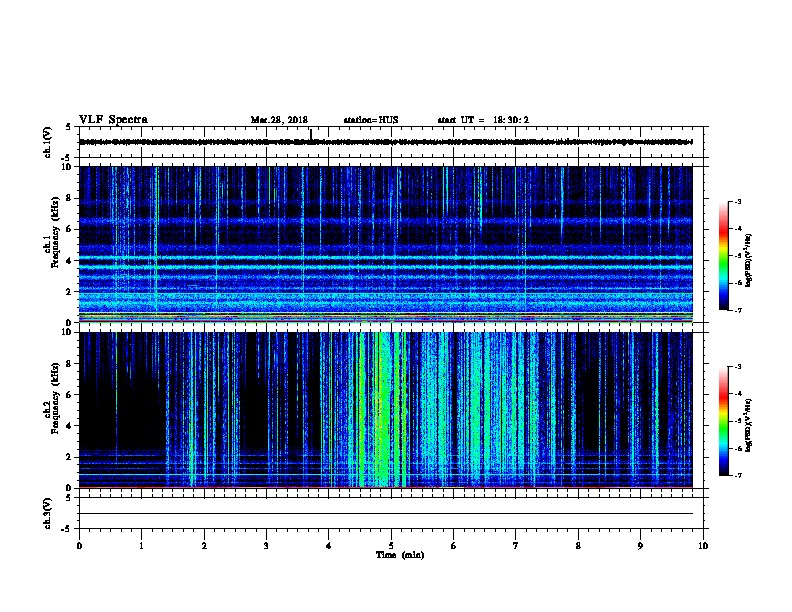792x612 pixels.
Task: Click time axis tick label "1"
Action: click(x=141, y=546)
